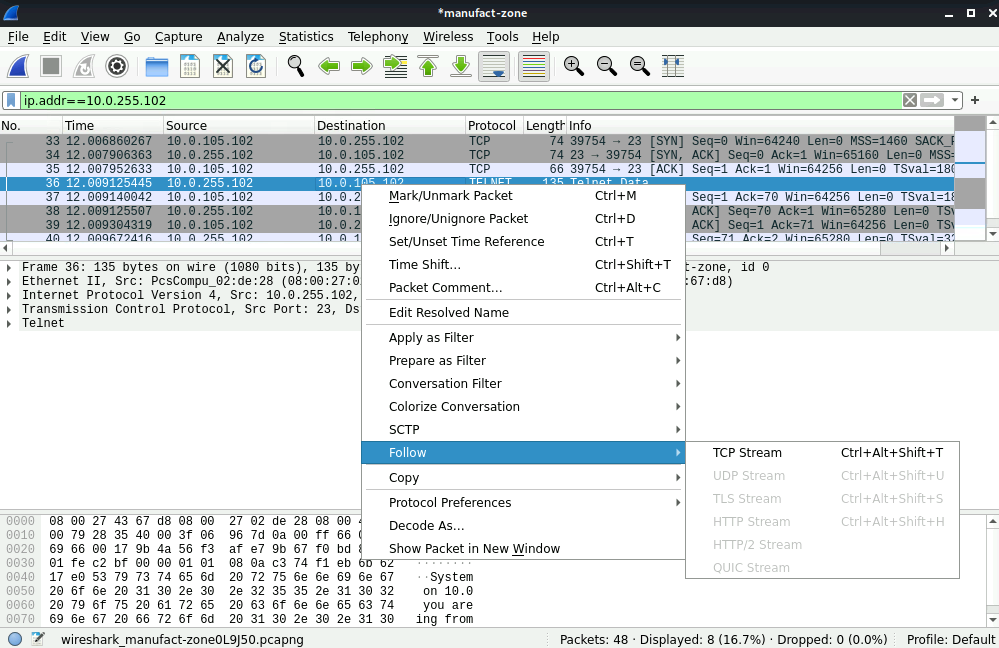Open the display filter history dropdown
The image size is (999, 648).
coord(954,101)
